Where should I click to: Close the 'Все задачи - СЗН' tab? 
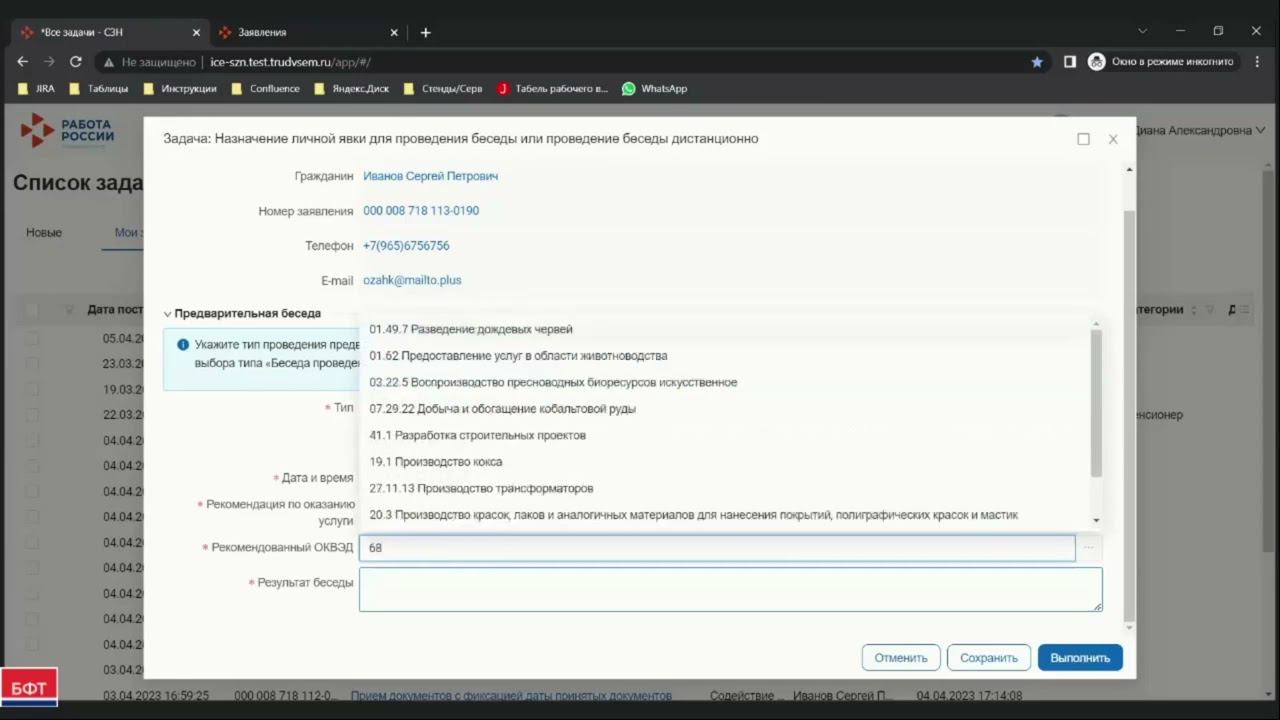pyautogui.click(x=196, y=32)
